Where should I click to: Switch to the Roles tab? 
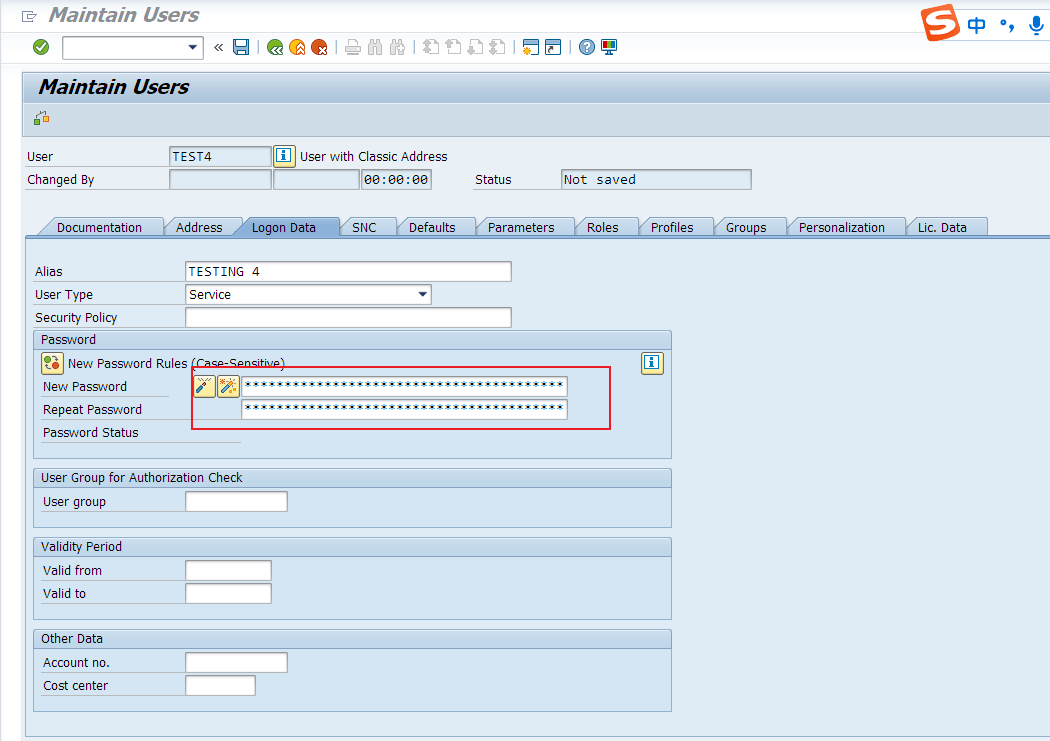click(x=602, y=227)
